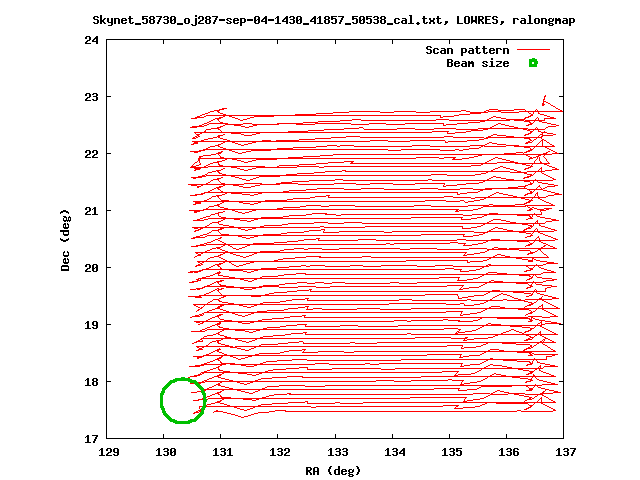Click the 'RA (deg)' axis label

click(x=333, y=471)
